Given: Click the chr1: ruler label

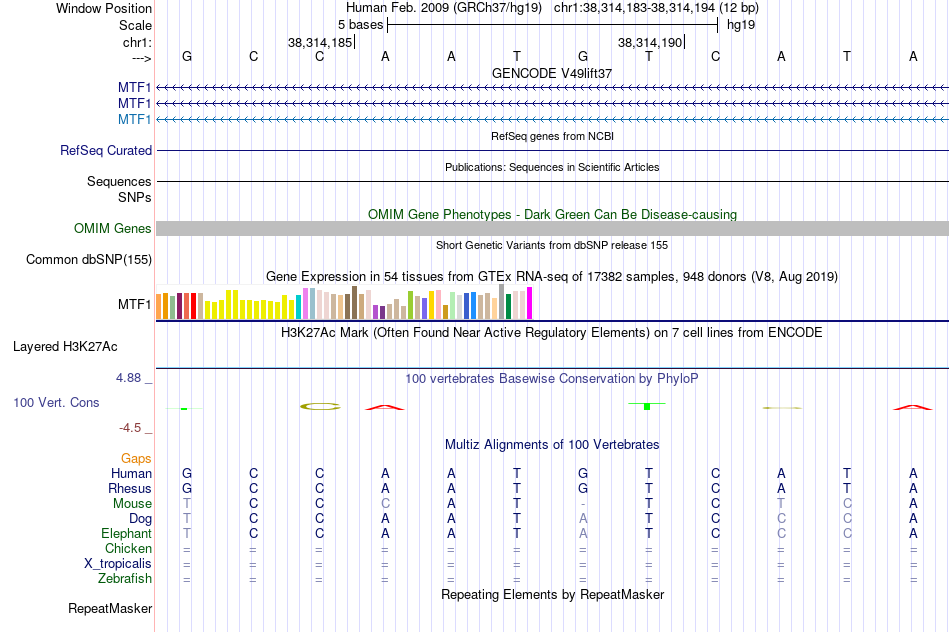Looking at the screenshot, I should click(137, 42).
